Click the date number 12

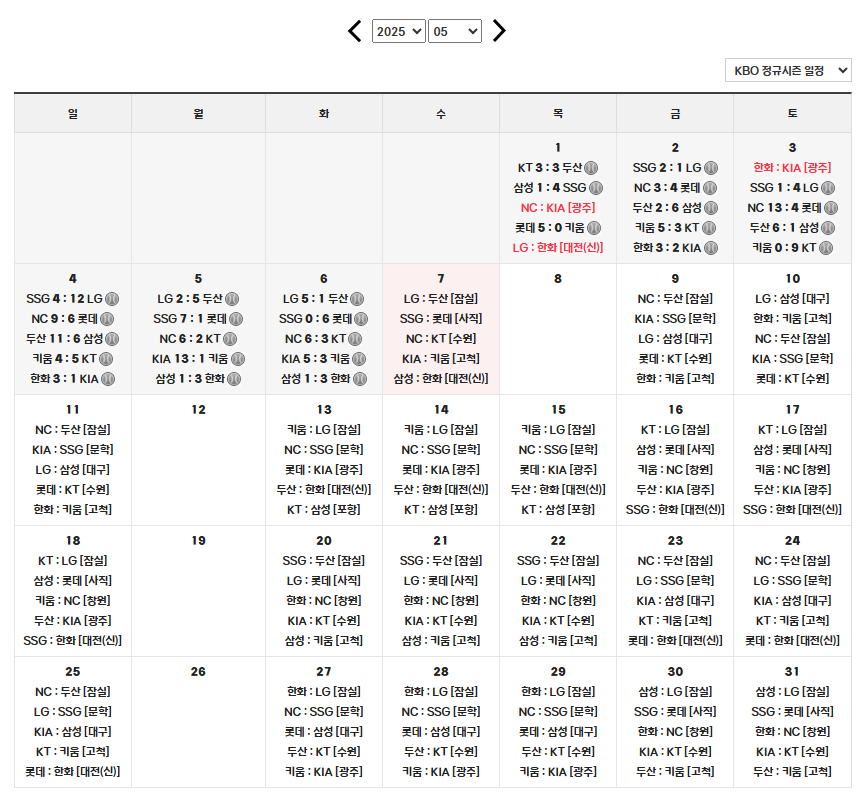pos(198,409)
